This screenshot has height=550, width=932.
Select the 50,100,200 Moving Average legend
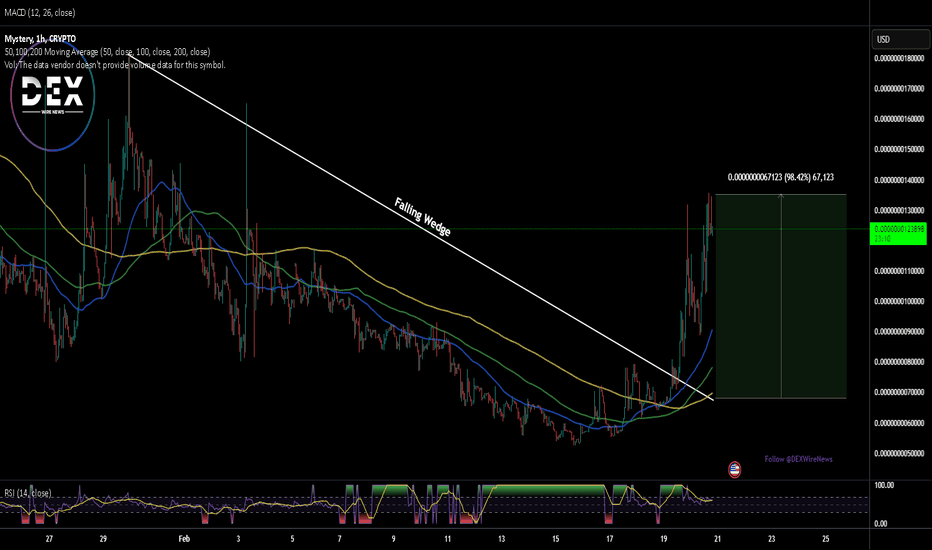coord(107,52)
